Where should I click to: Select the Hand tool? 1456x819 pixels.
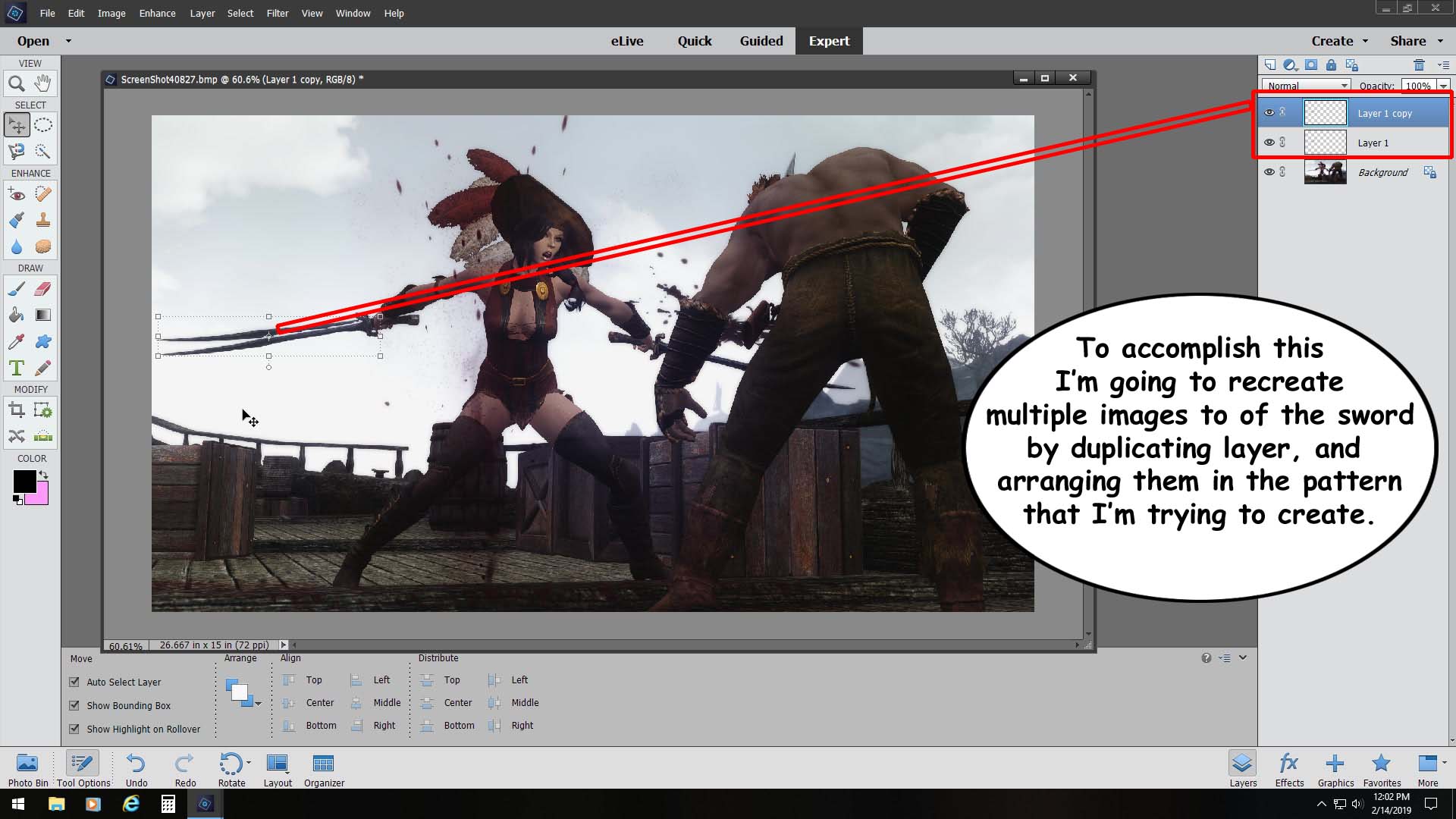tap(43, 83)
